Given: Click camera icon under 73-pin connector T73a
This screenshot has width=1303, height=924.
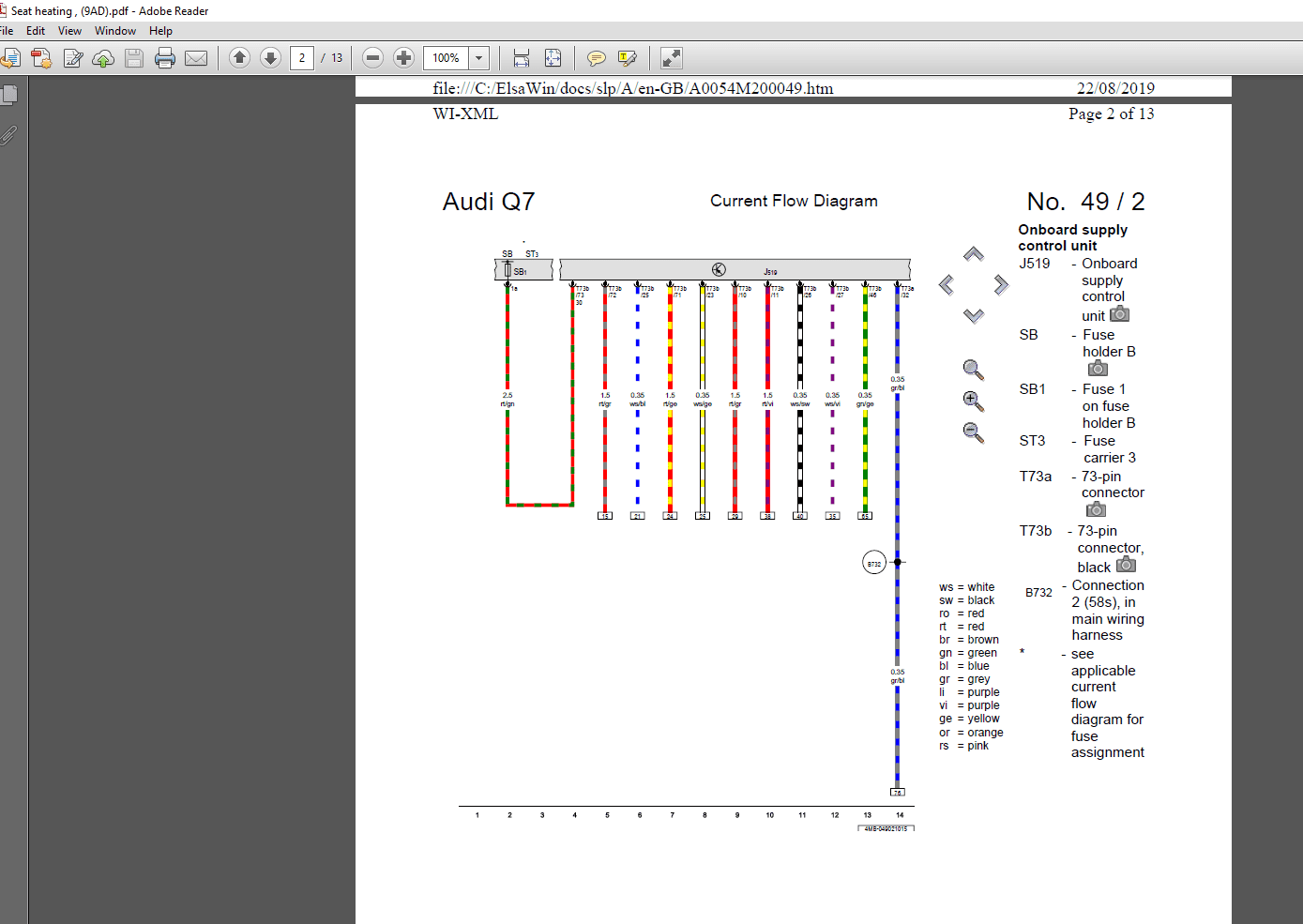Looking at the screenshot, I should pyautogui.click(x=1096, y=509).
